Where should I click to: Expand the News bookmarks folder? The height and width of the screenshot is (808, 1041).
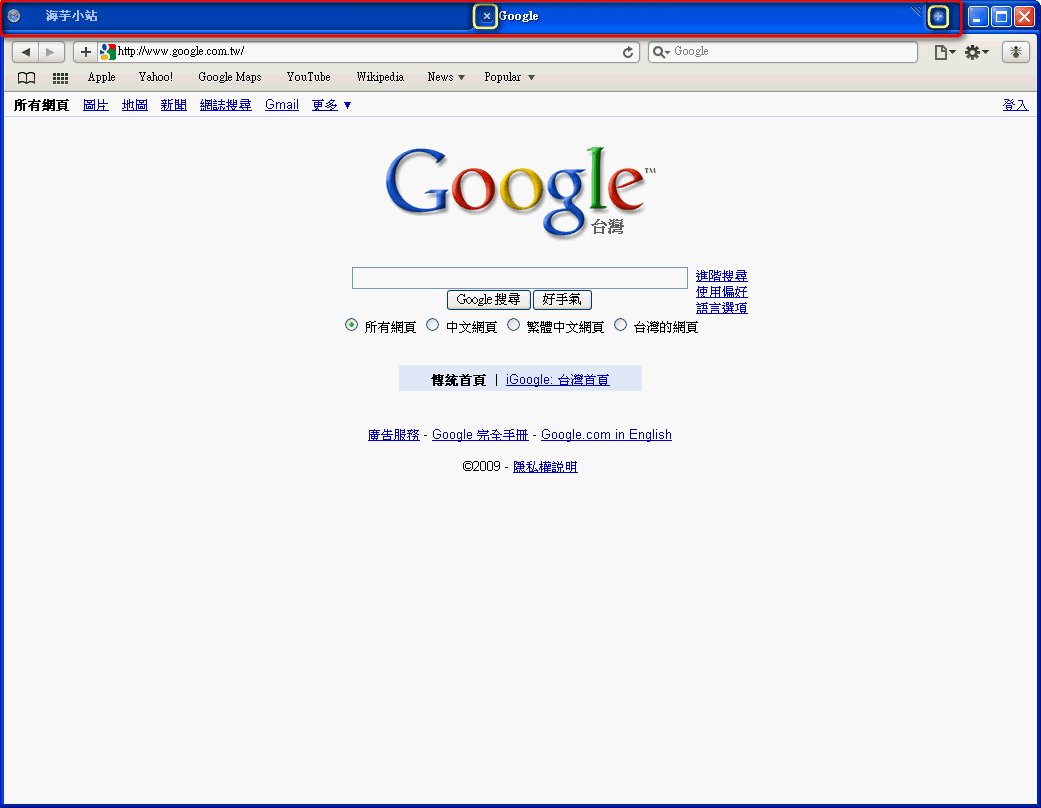tap(446, 77)
